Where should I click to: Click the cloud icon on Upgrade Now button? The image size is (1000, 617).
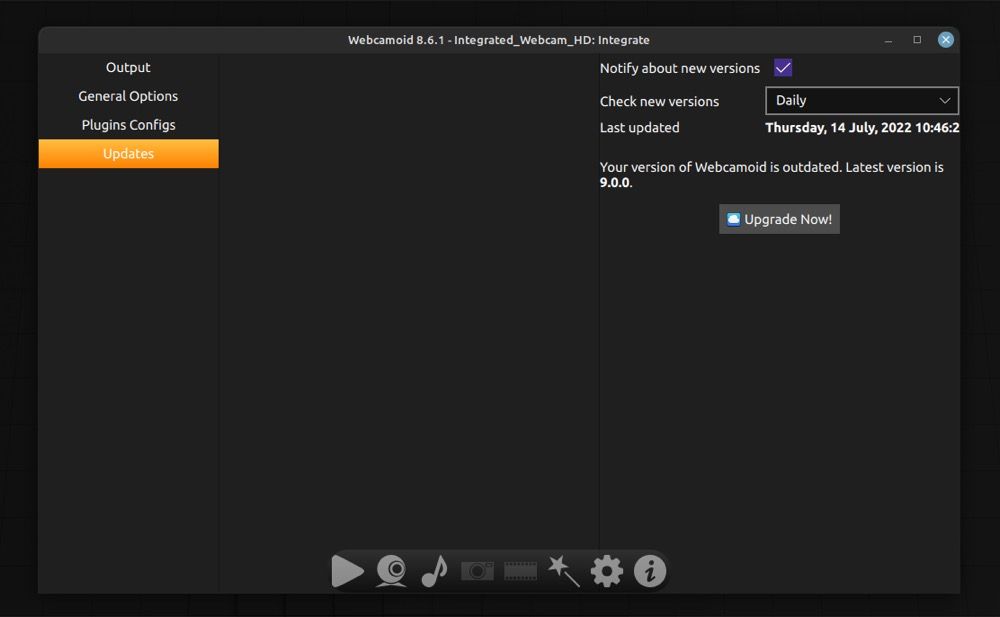point(733,219)
